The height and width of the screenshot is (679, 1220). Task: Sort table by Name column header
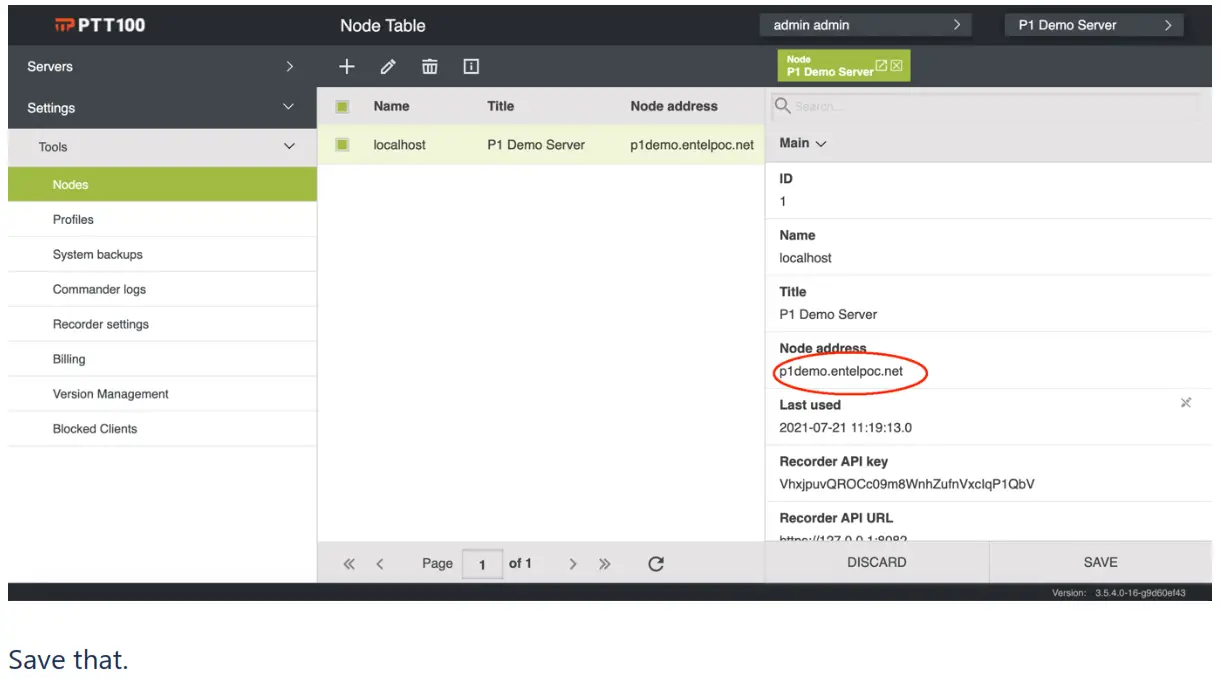point(391,106)
